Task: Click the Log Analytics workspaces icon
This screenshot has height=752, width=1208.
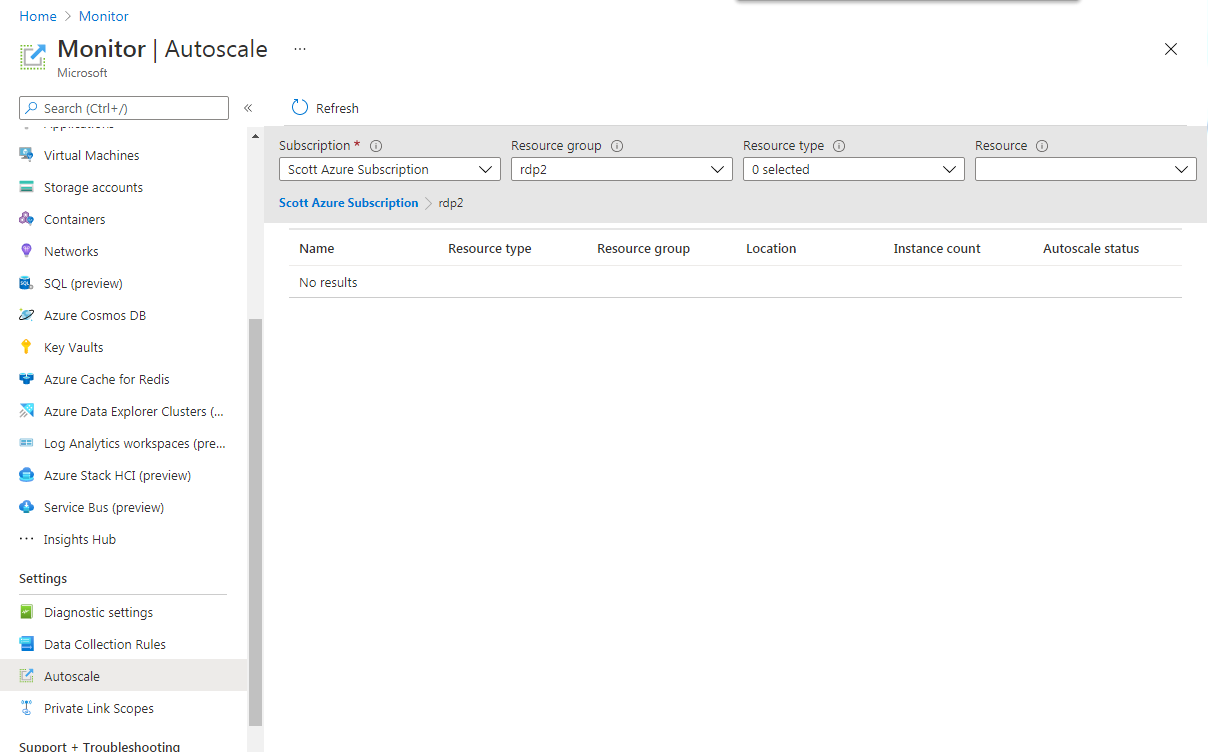Action: click(27, 443)
